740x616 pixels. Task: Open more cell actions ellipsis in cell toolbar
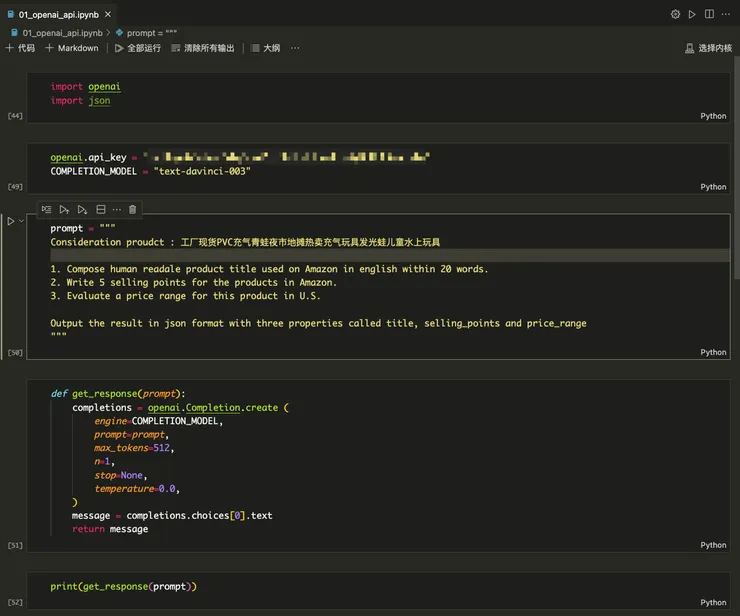116,209
